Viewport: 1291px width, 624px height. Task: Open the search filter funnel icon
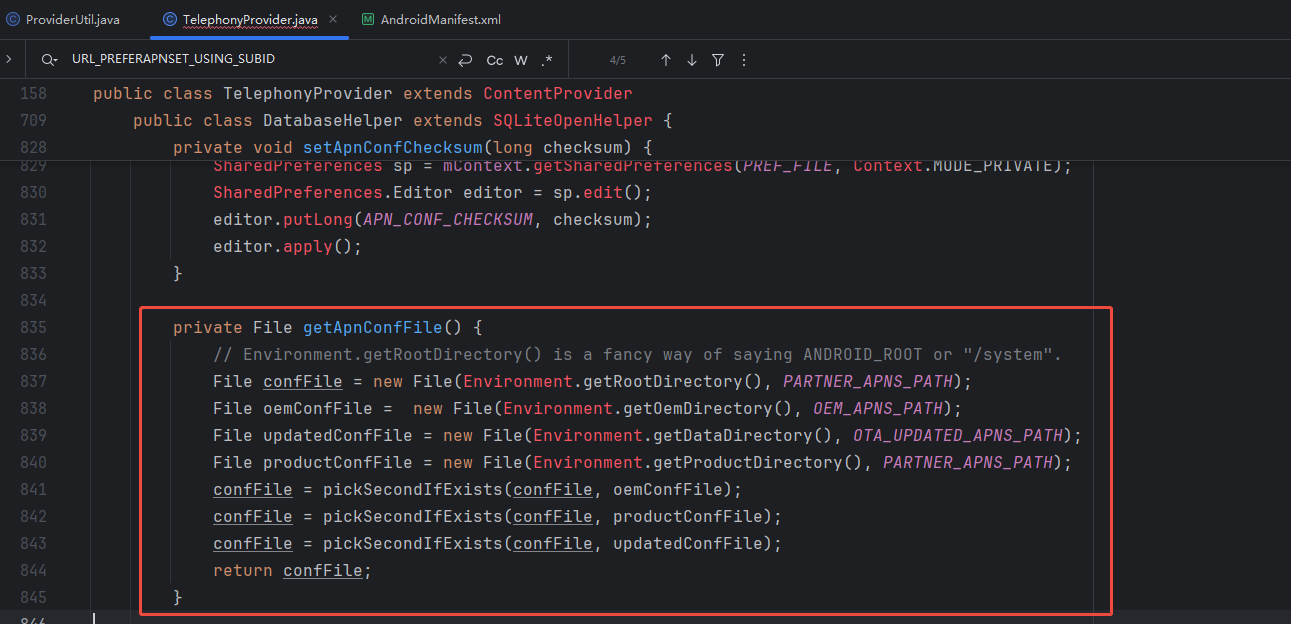pyautogui.click(x=717, y=60)
